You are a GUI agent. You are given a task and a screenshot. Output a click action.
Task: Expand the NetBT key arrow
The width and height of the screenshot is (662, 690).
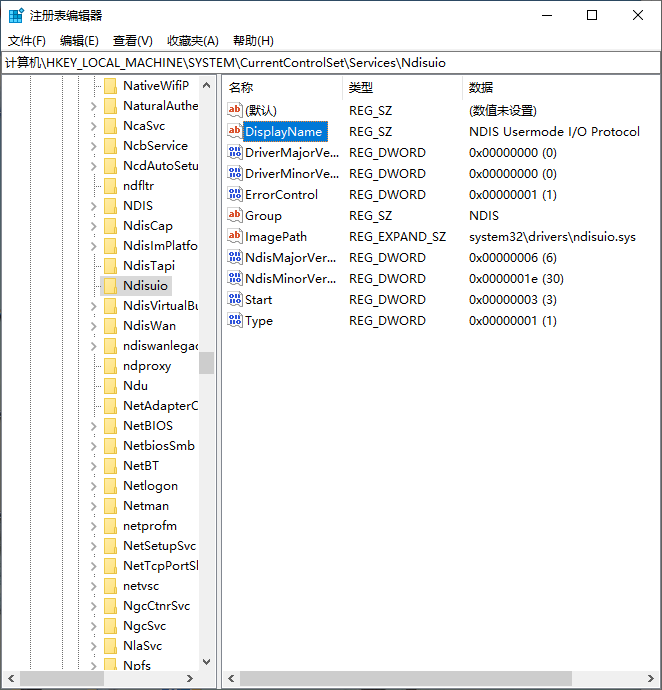95,466
